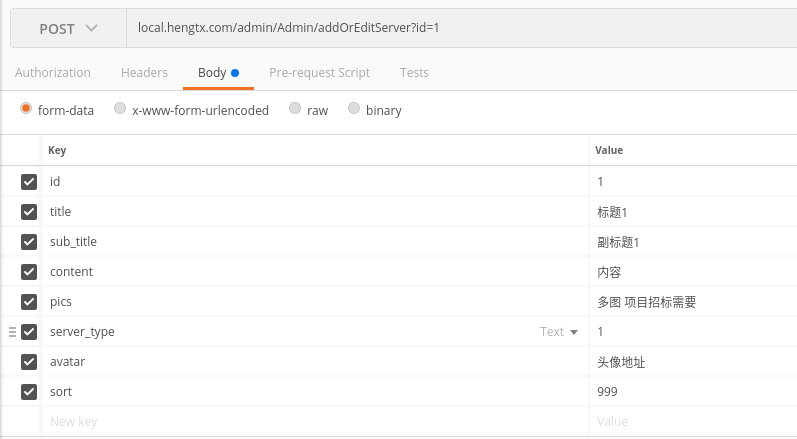The width and height of the screenshot is (797, 439).
Task: Choose x-www-form-urlencoded body type
Action: point(120,108)
